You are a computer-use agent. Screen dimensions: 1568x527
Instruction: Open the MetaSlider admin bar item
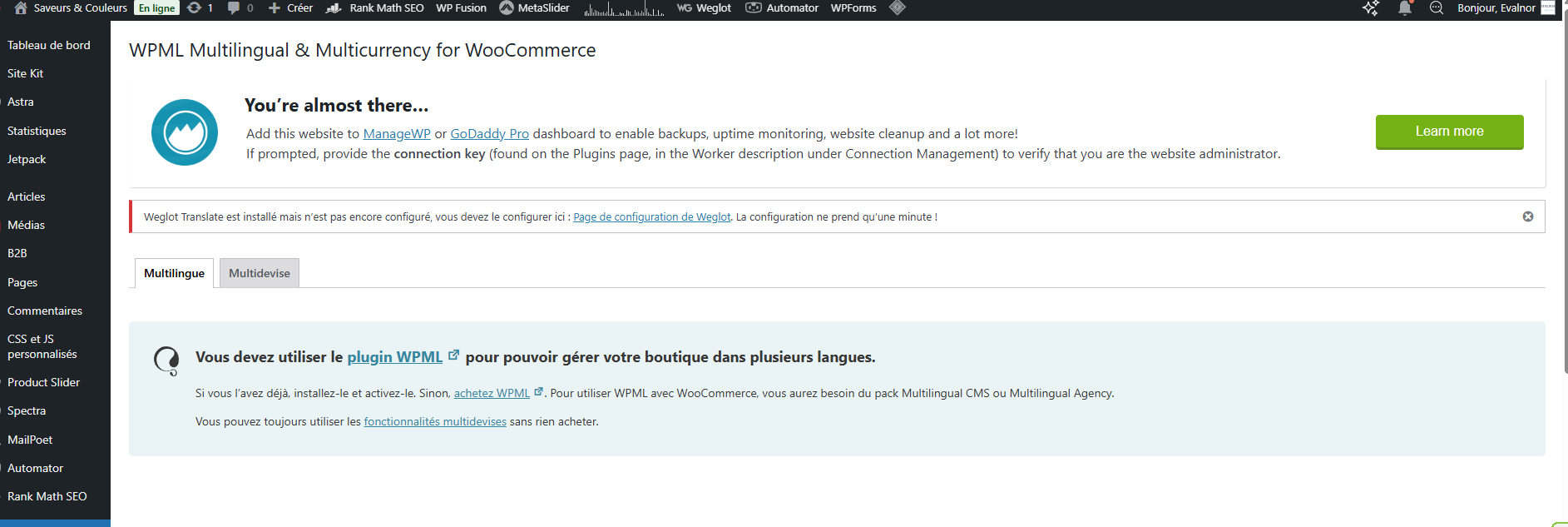(534, 7)
